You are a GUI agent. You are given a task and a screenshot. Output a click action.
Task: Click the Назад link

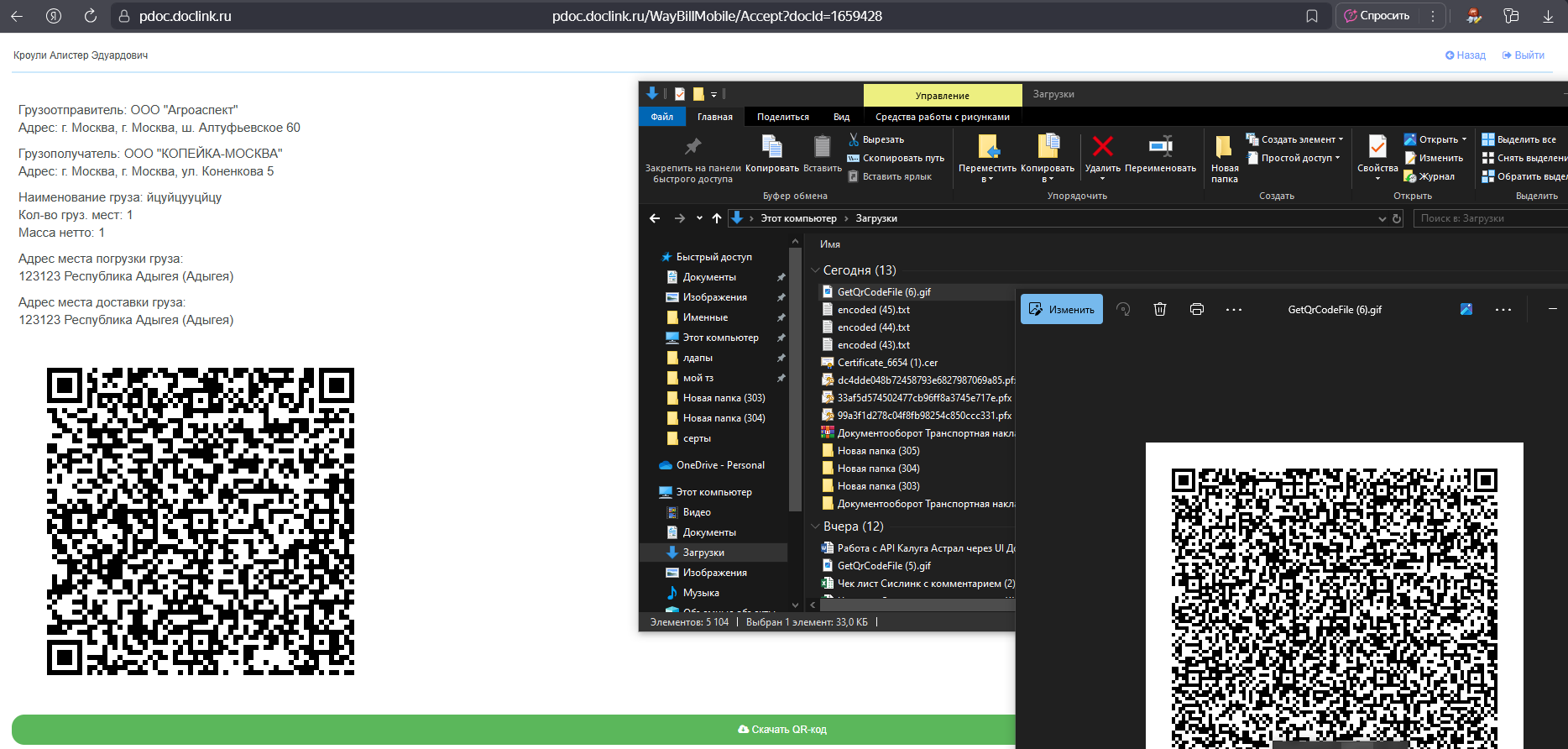click(x=1466, y=55)
